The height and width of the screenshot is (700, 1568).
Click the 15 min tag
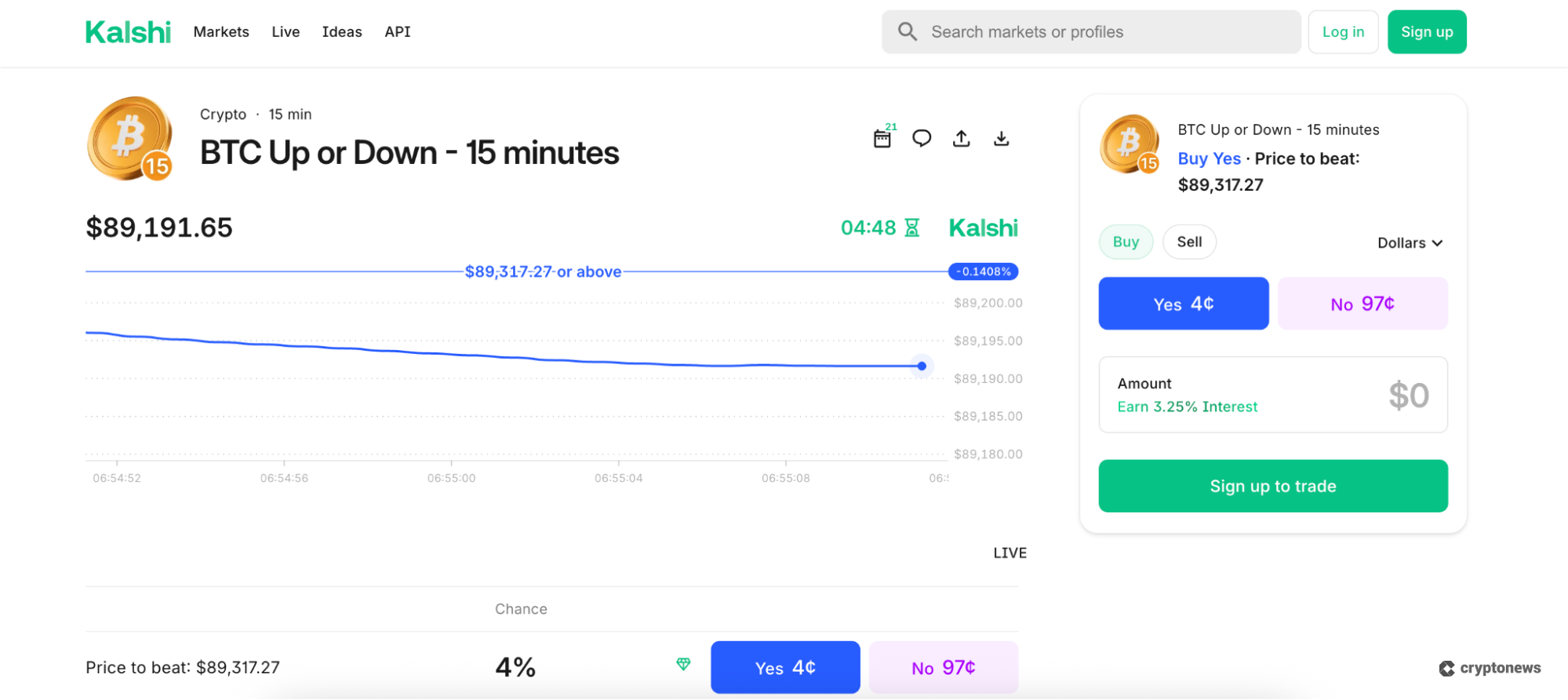[x=290, y=115]
